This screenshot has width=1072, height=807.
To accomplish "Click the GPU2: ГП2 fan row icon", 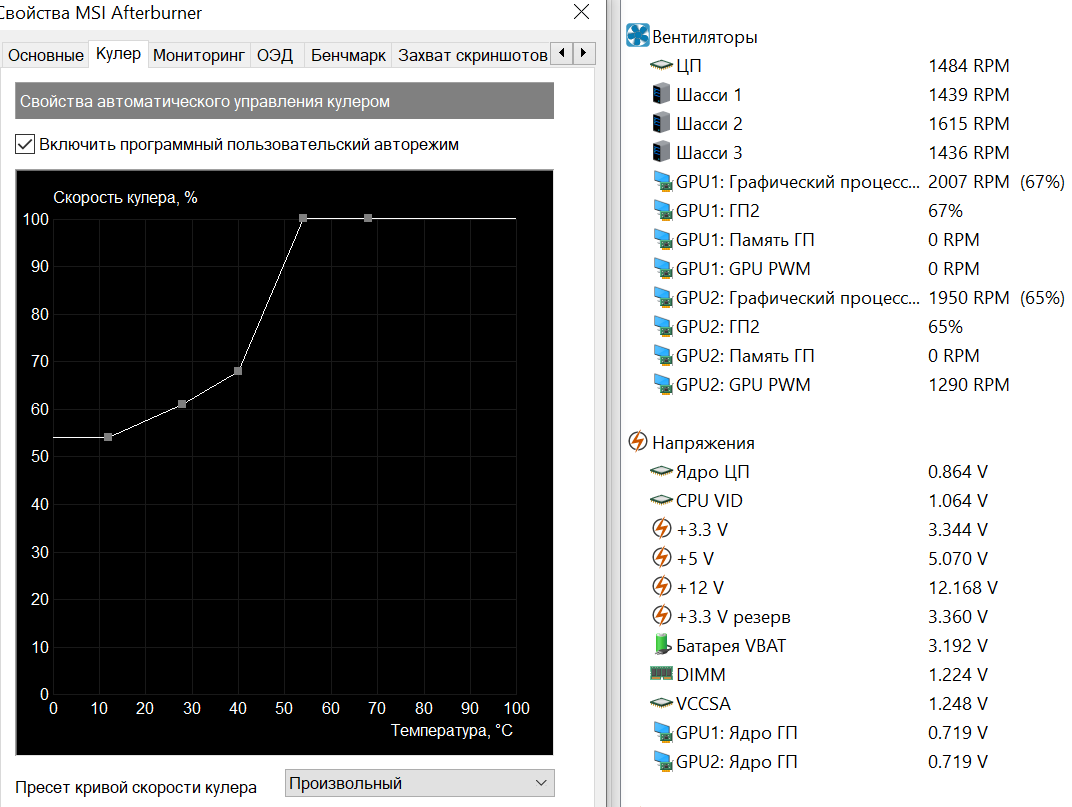I will 663,326.
